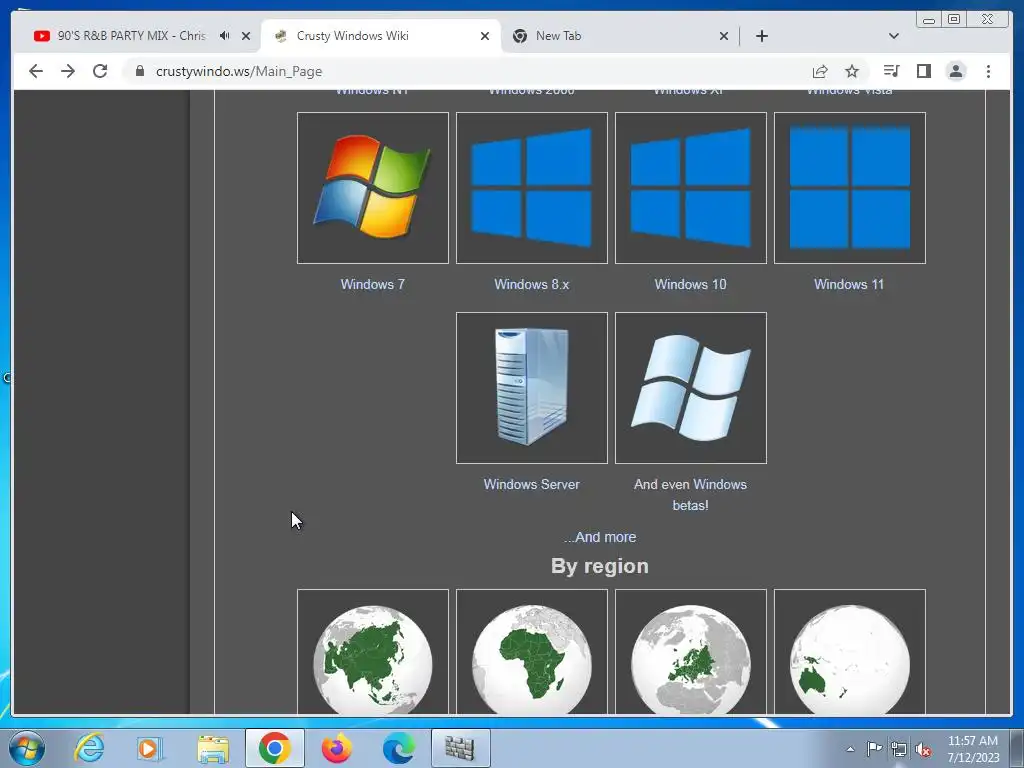Screen dimensions: 1024x768
Task: Reload the Crusty Windows Wiki page
Action: point(100,71)
